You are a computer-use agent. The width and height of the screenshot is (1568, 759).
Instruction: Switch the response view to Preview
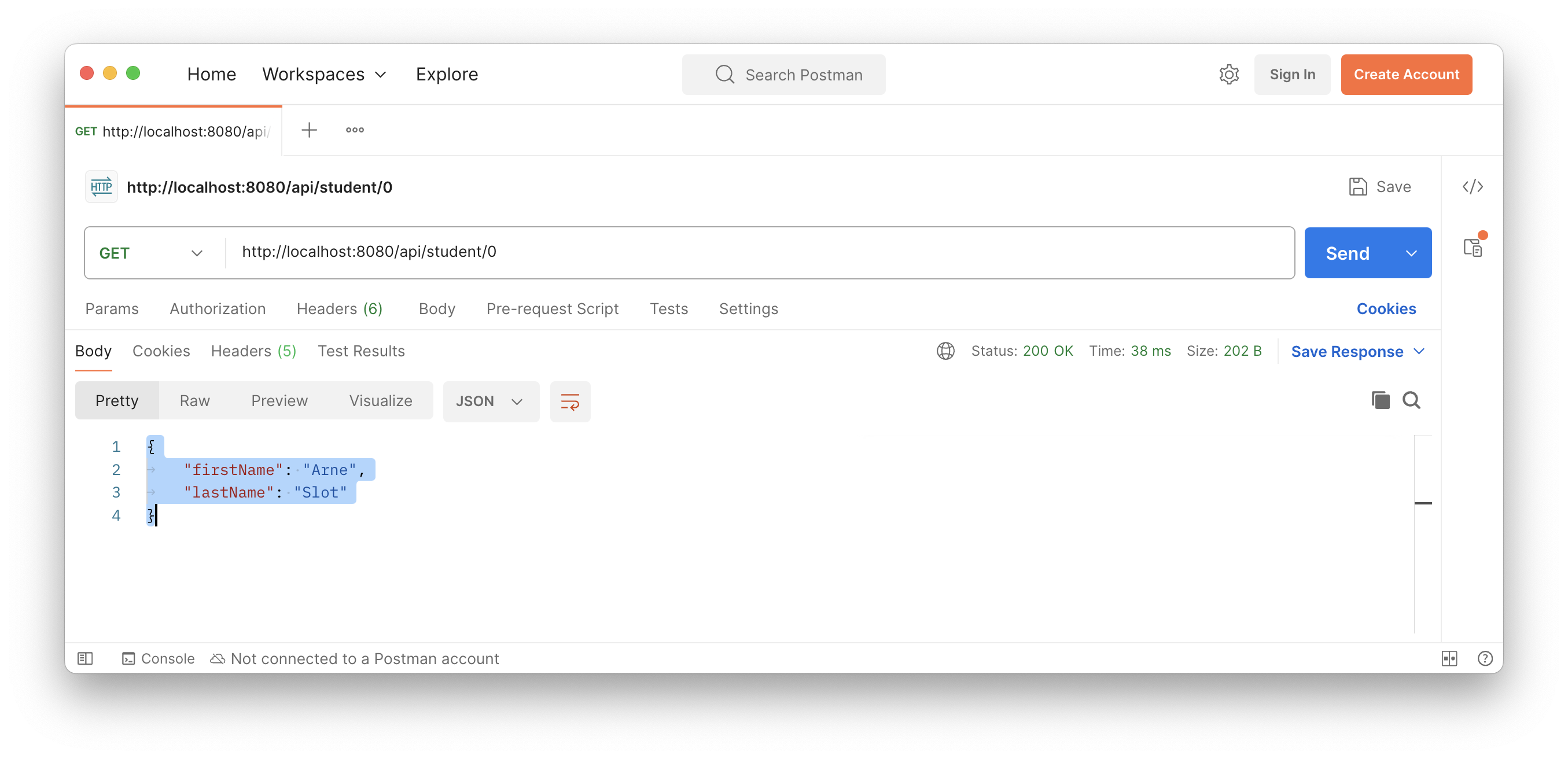pyautogui.click(x=279, y=400)
